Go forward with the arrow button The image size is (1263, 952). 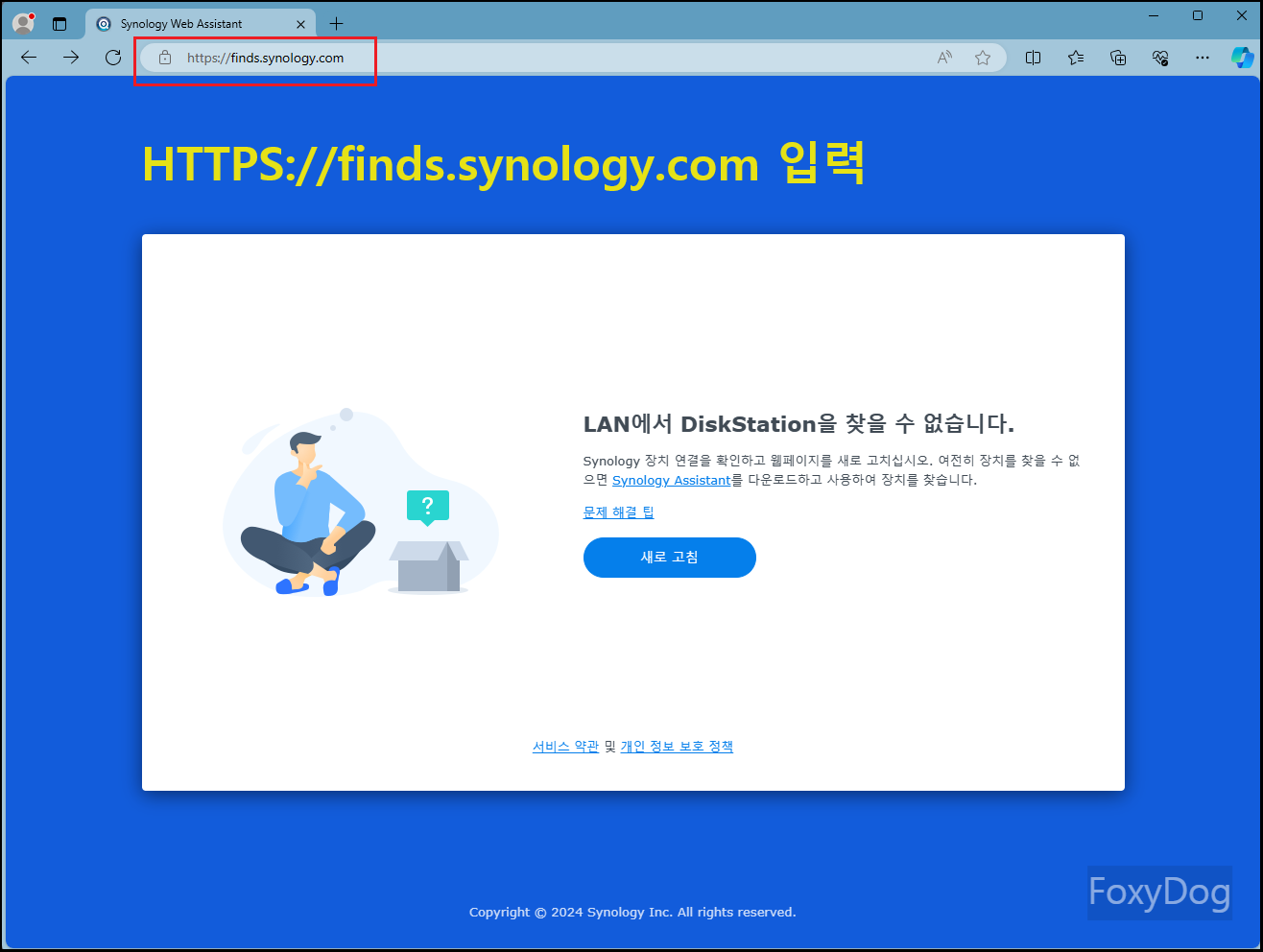71,58
